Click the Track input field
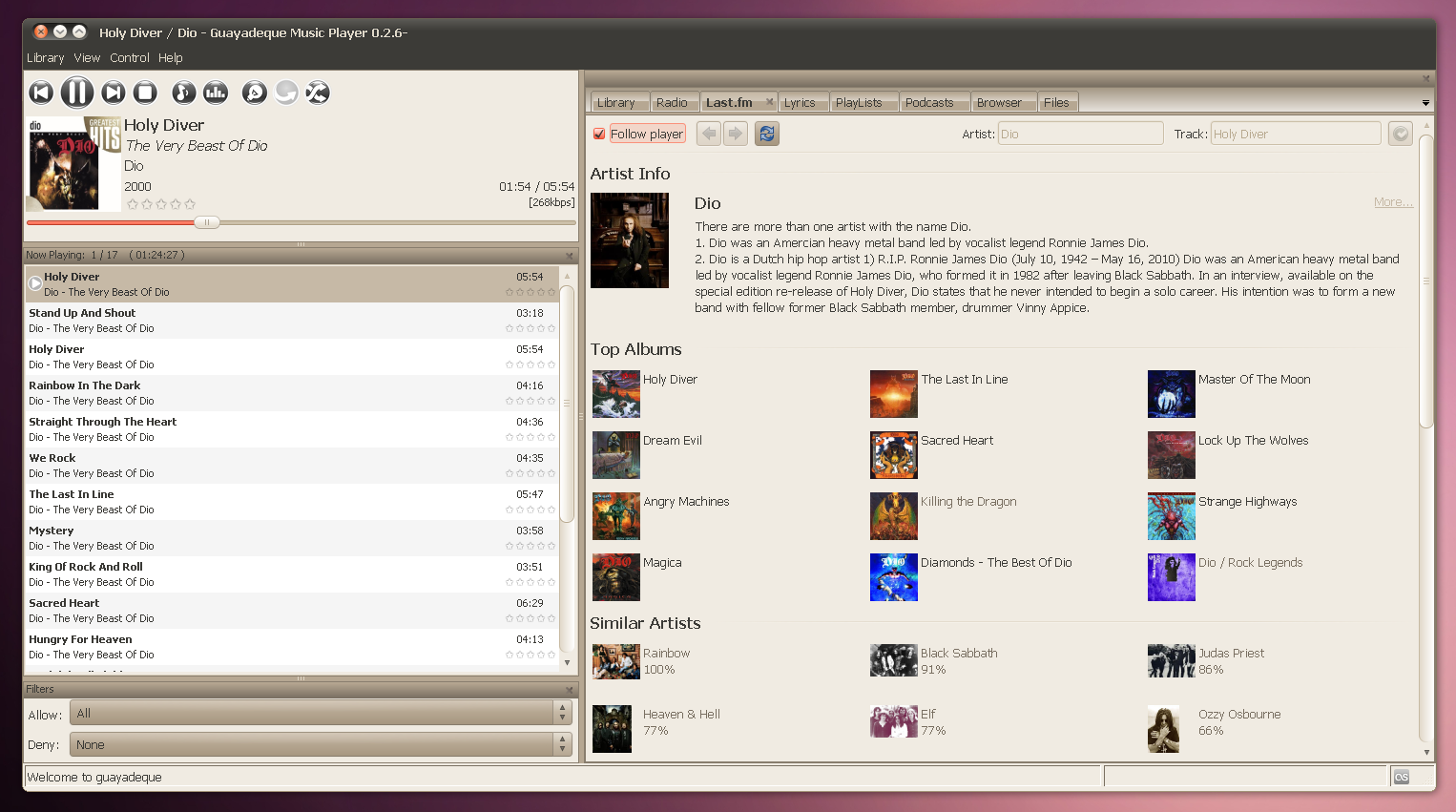 coord(1296,134)
